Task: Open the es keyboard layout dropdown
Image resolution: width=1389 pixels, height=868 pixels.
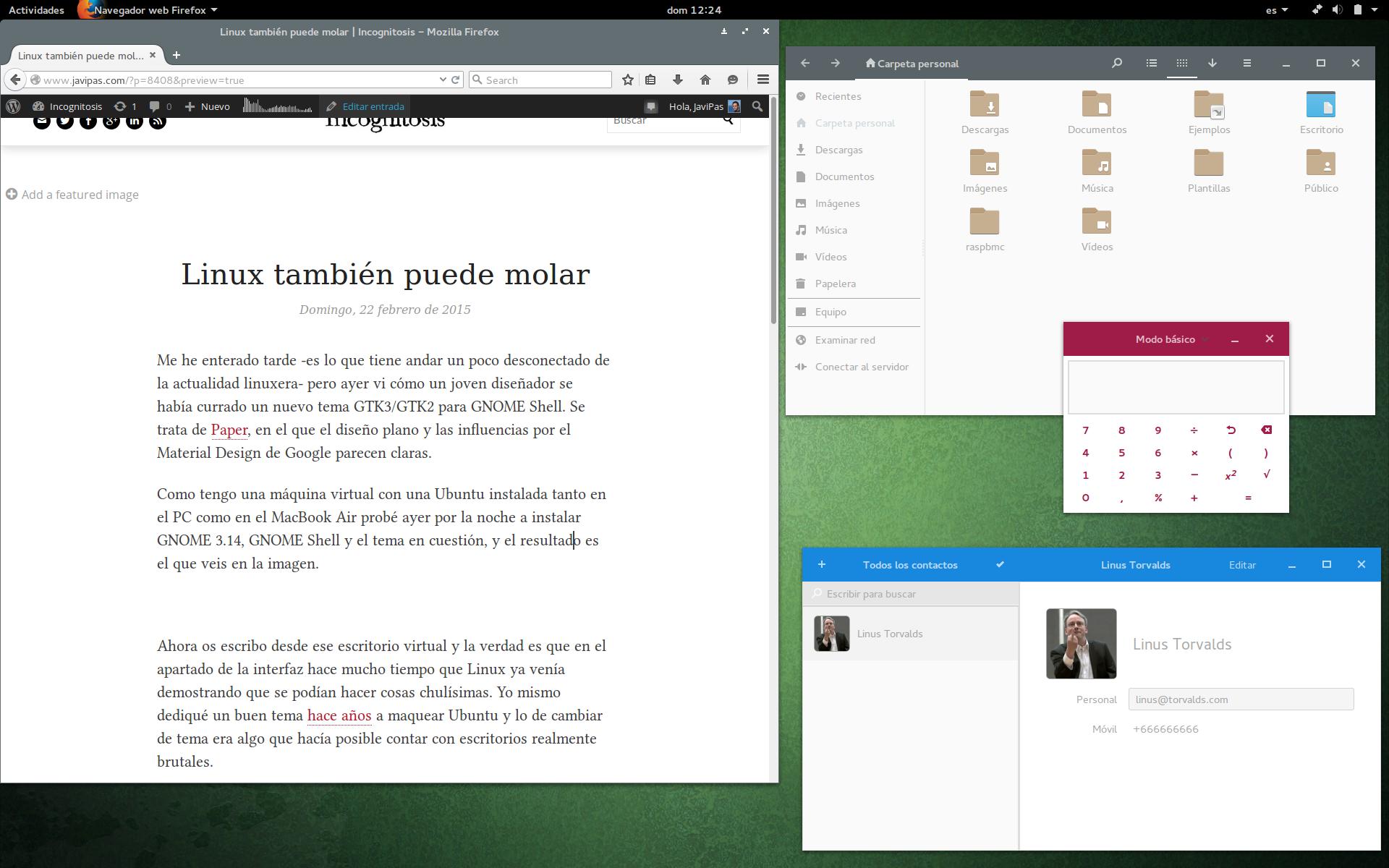Action: [x=1277, y=10]
